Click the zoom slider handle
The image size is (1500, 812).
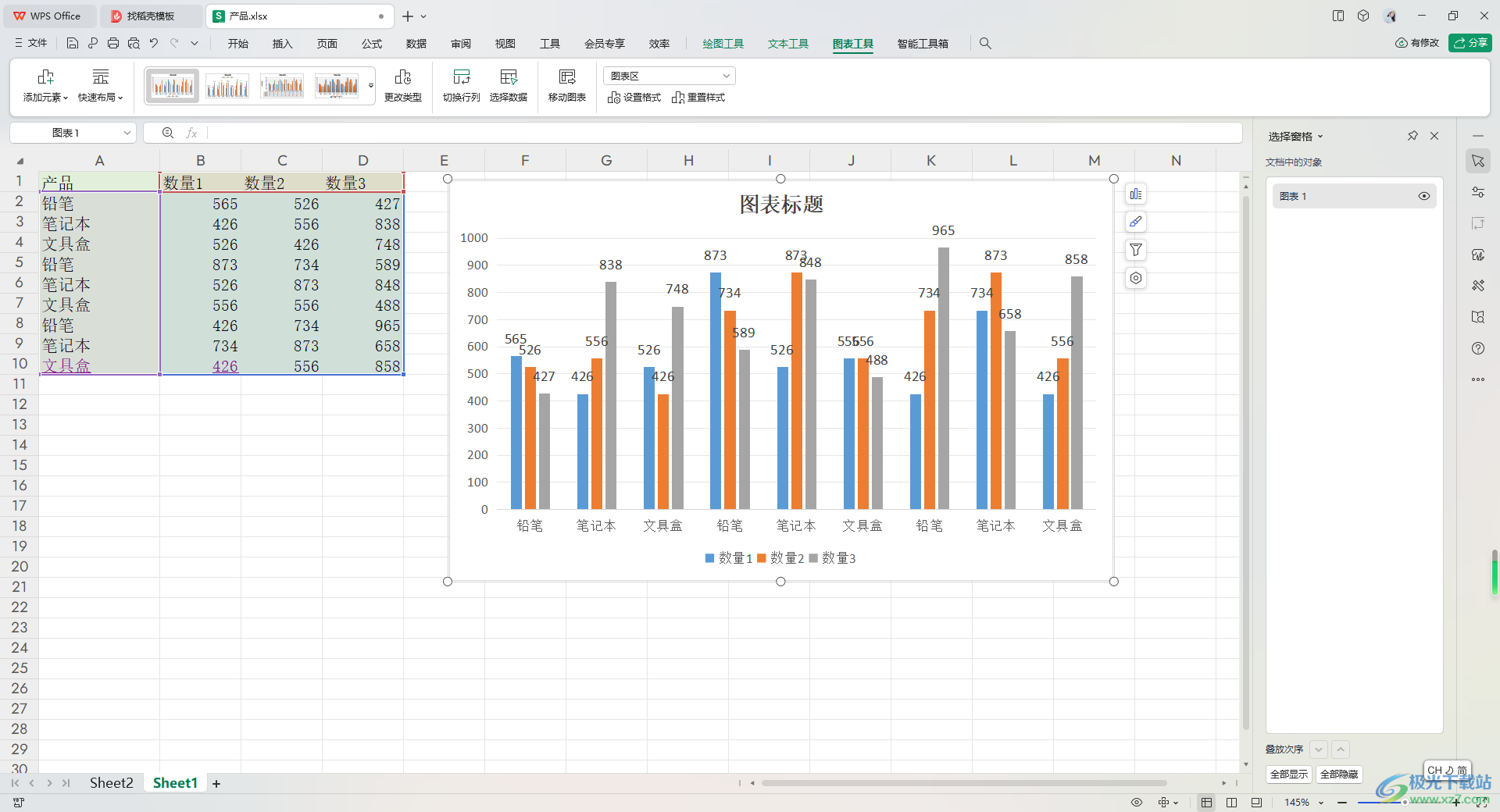[x=1405, y=803]
